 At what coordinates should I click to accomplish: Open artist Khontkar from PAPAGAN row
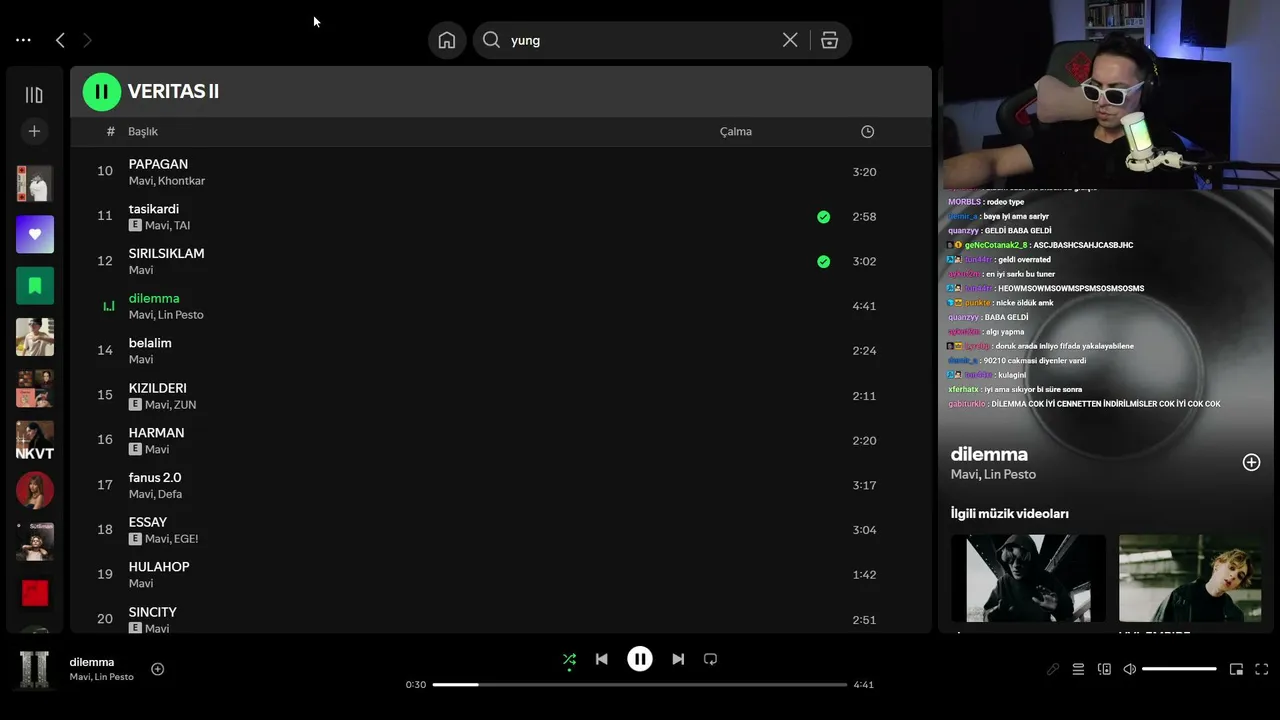click(181, 181)
